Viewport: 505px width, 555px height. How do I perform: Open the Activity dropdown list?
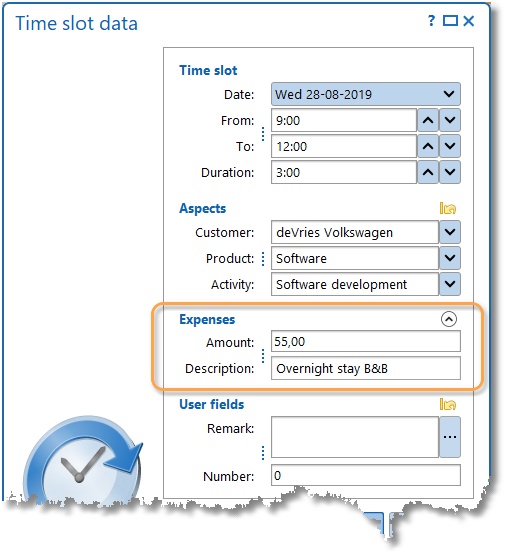pyautogui.click(x=450, y=284)
